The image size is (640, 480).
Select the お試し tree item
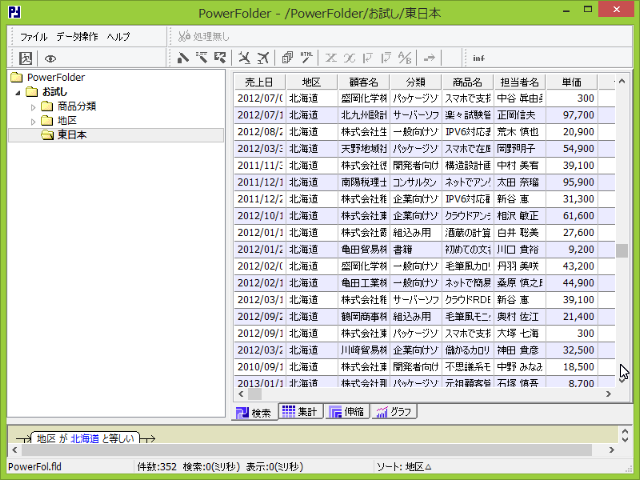(x=55, y=92)
